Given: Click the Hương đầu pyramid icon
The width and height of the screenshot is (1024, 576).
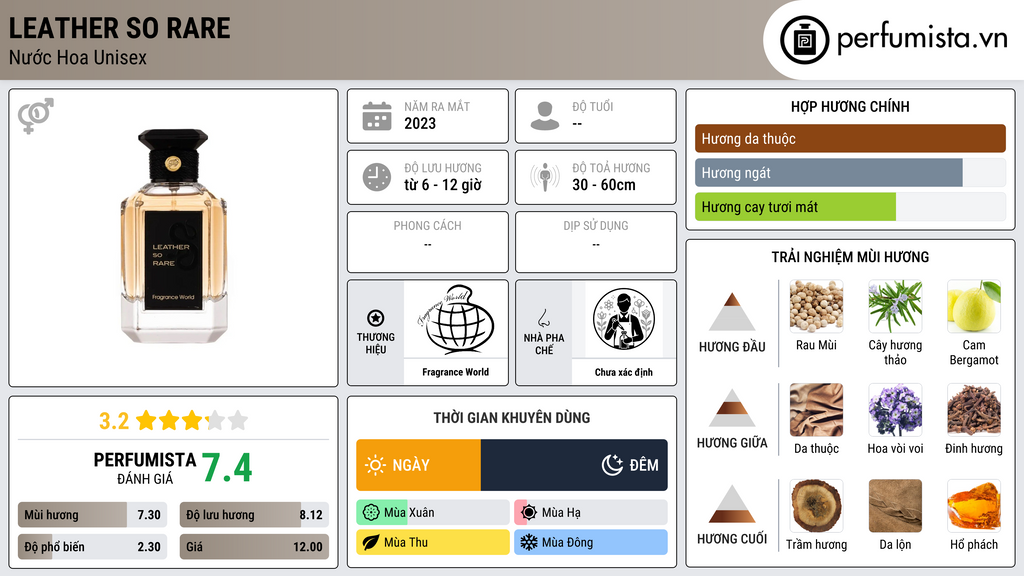Looking at the screenshot, I should [732, 312].
